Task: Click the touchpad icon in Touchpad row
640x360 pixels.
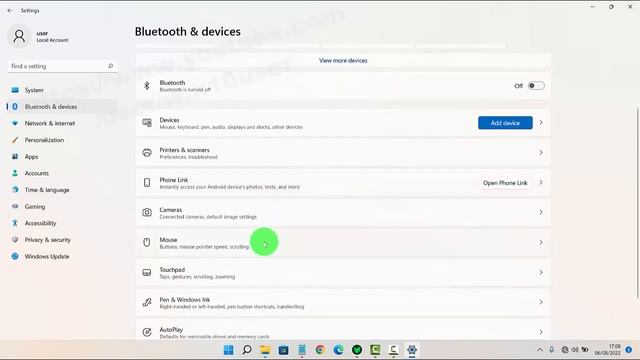Action: [147, 272]
